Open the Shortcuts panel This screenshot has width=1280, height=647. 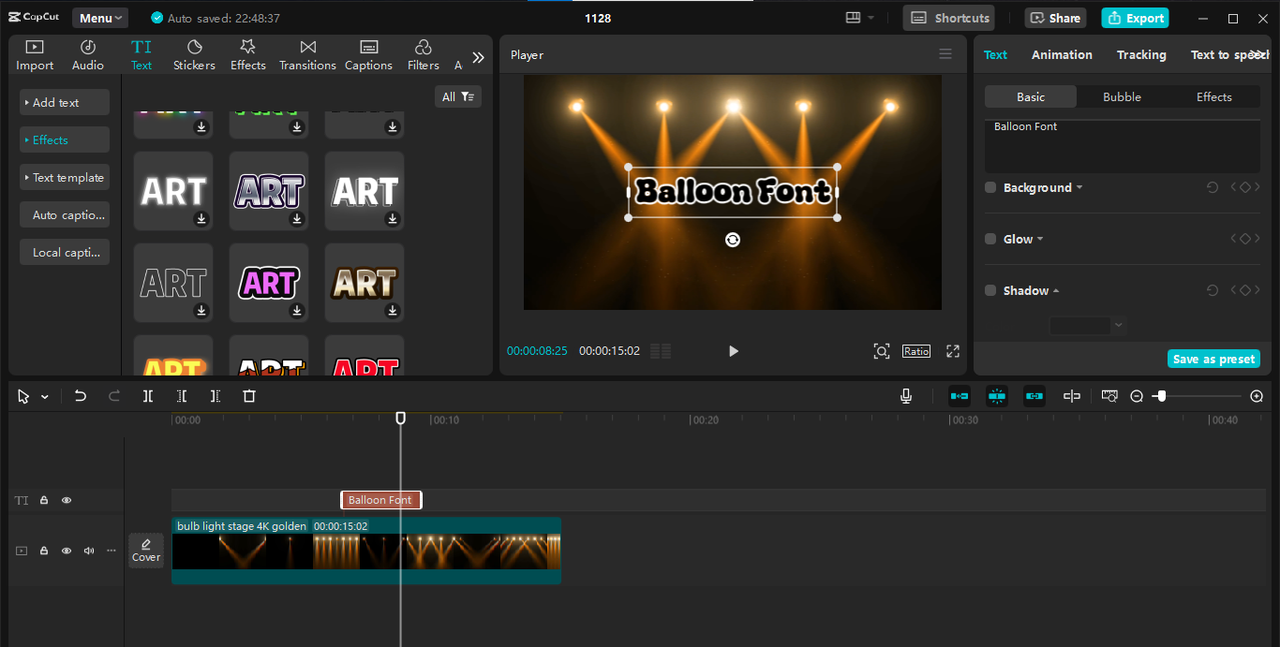[x=950, y=18]
